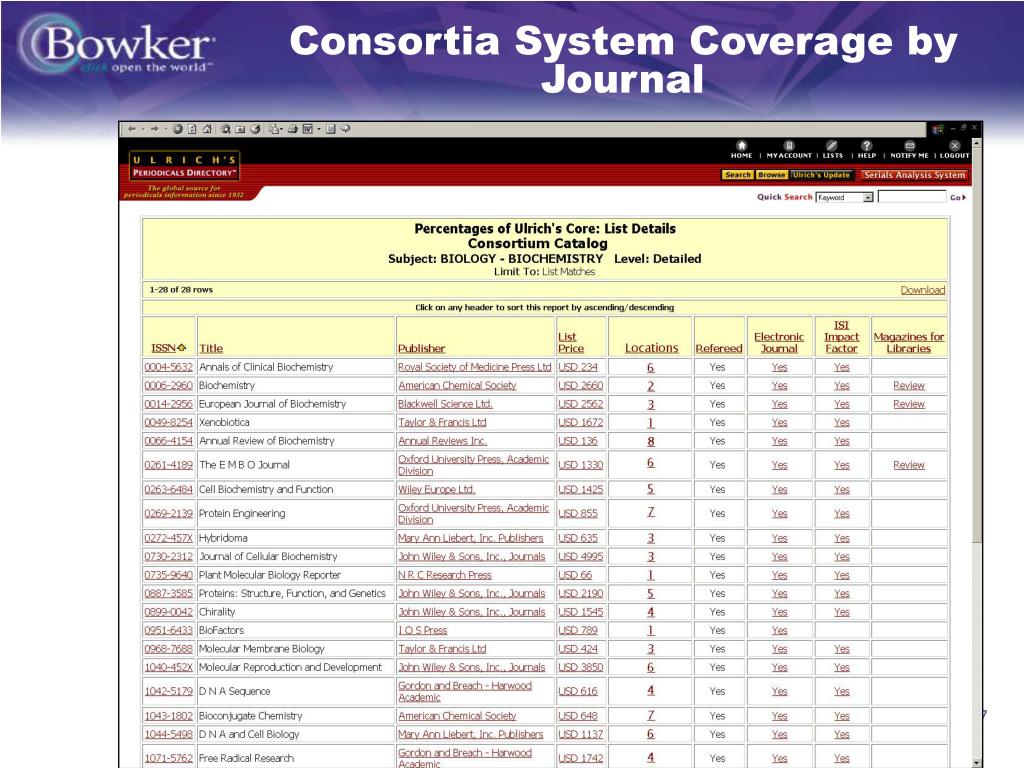Click the page scrollbar up arrow
The image size is (1024, 768).
tap(976, 142)
